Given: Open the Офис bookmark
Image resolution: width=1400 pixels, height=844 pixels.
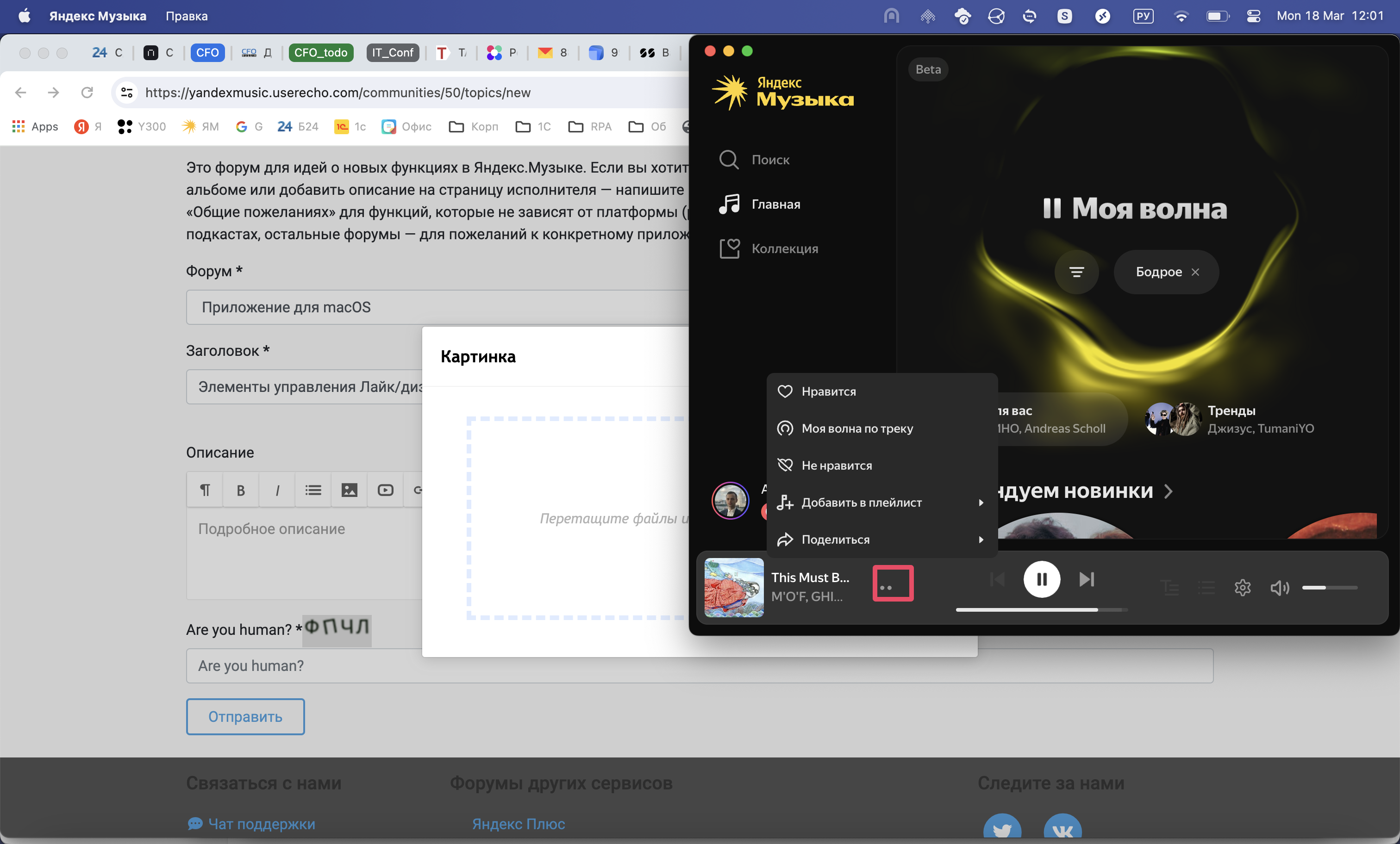Looking at the screenshot, I should click(x=406, y=126).
